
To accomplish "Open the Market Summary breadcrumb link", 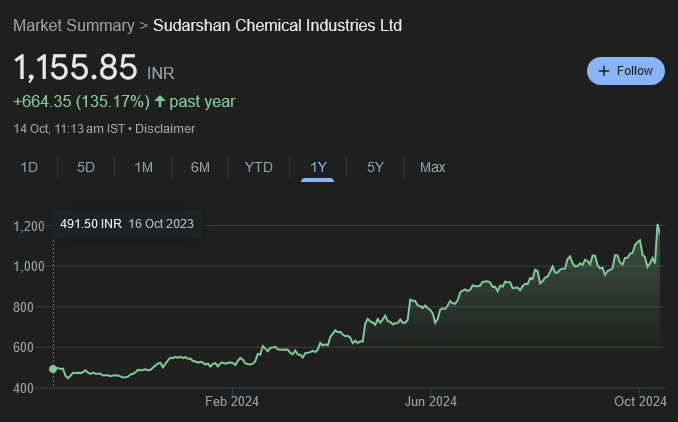I will 74,26.
